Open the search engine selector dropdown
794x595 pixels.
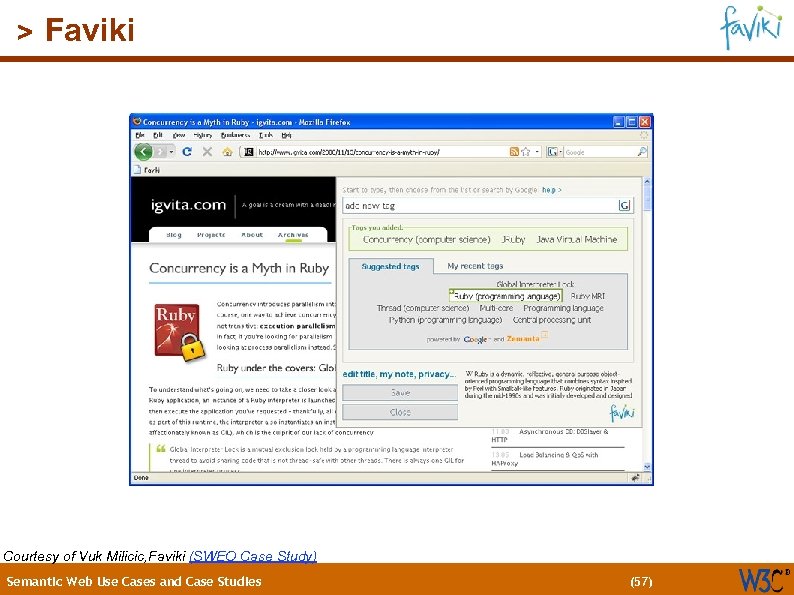554,151
